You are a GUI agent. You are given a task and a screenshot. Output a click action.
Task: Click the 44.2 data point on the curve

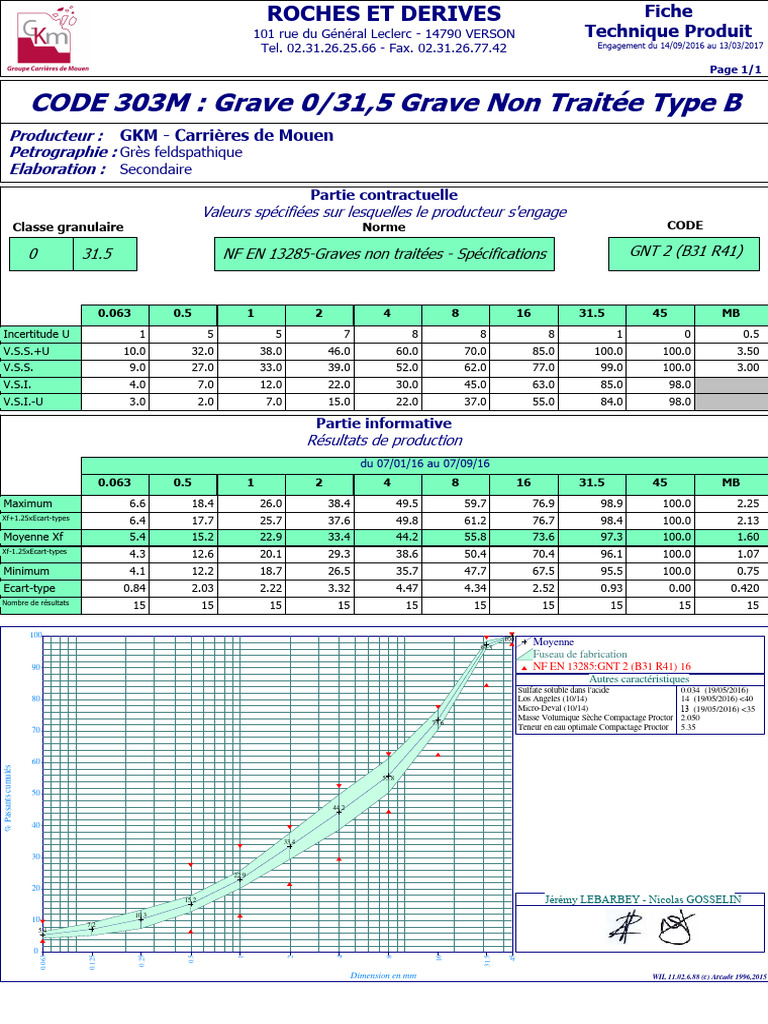click(x=339, y=810)
